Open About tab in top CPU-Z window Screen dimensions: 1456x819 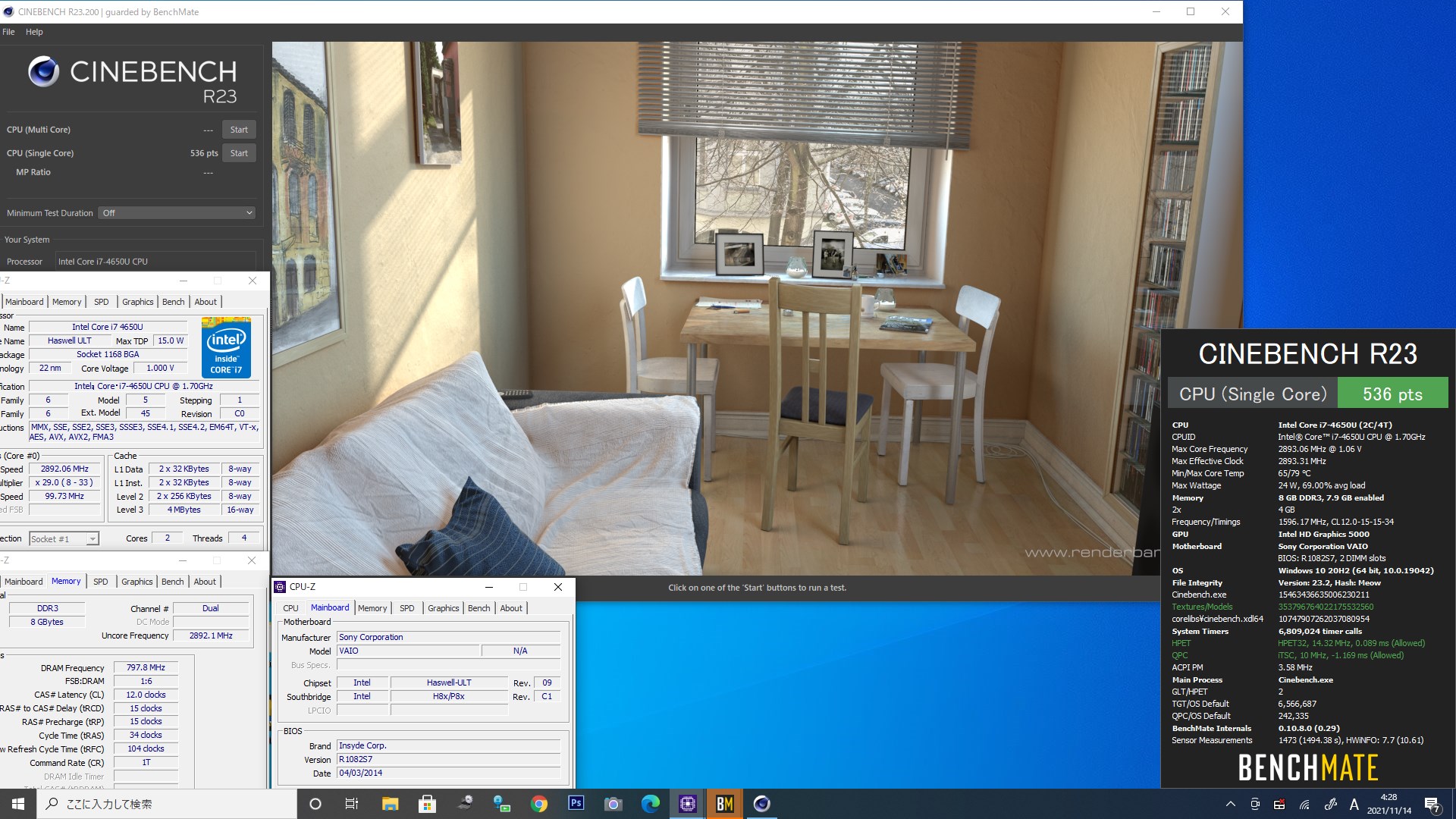pos(206,302)
